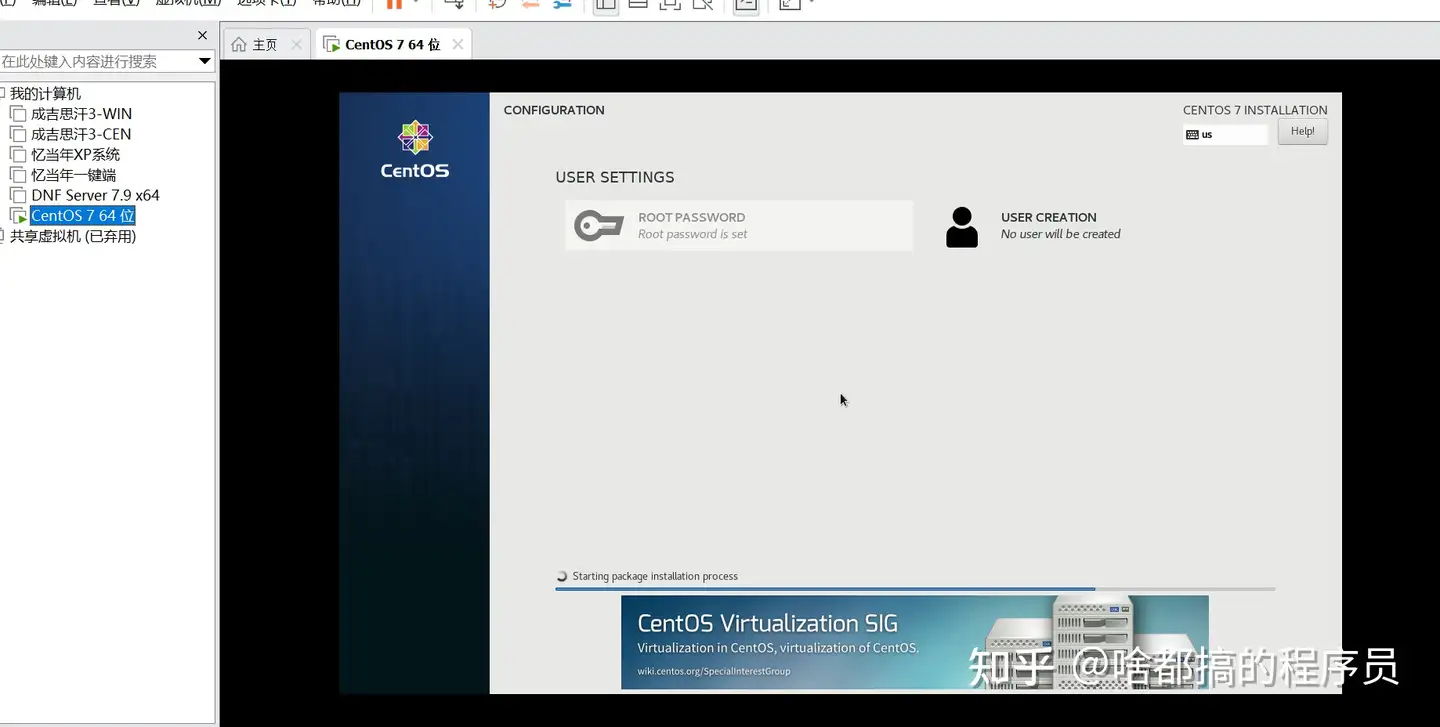Open USER CREATION via the person icon
This screenshot has width=1440, height=727.
962,227
